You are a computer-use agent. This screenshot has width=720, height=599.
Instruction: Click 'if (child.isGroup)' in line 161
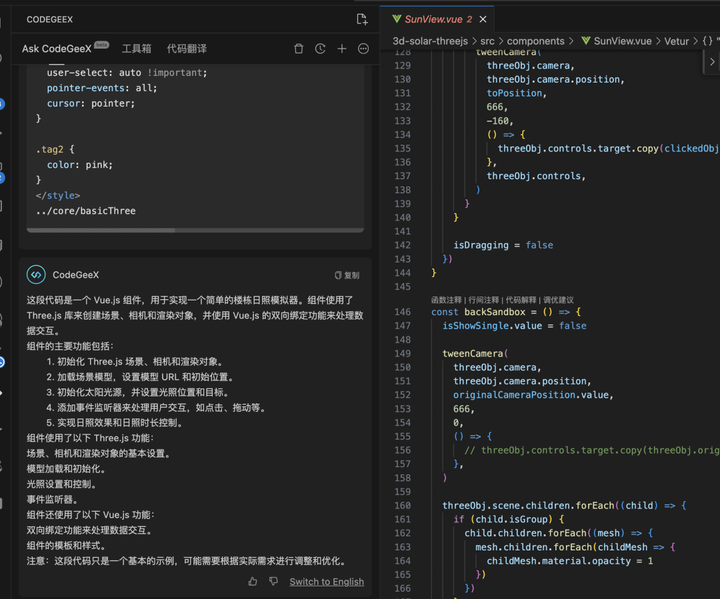pos(503,519)
